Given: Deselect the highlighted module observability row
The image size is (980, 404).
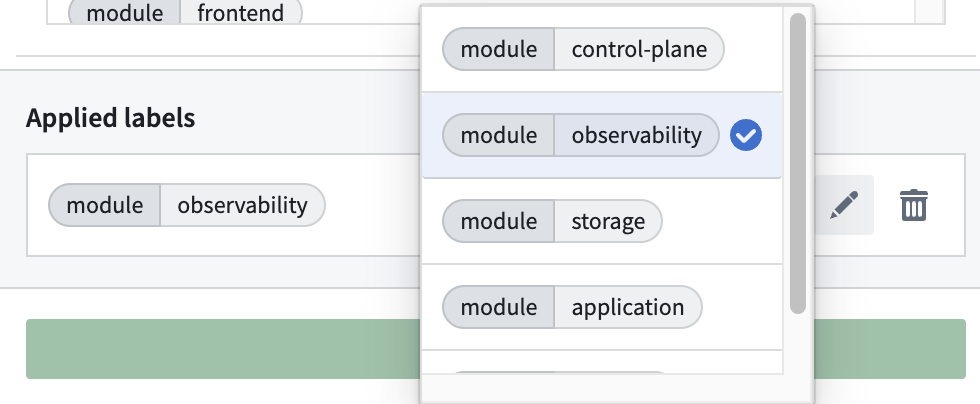Looking at the screenshot, I should 602,135.
